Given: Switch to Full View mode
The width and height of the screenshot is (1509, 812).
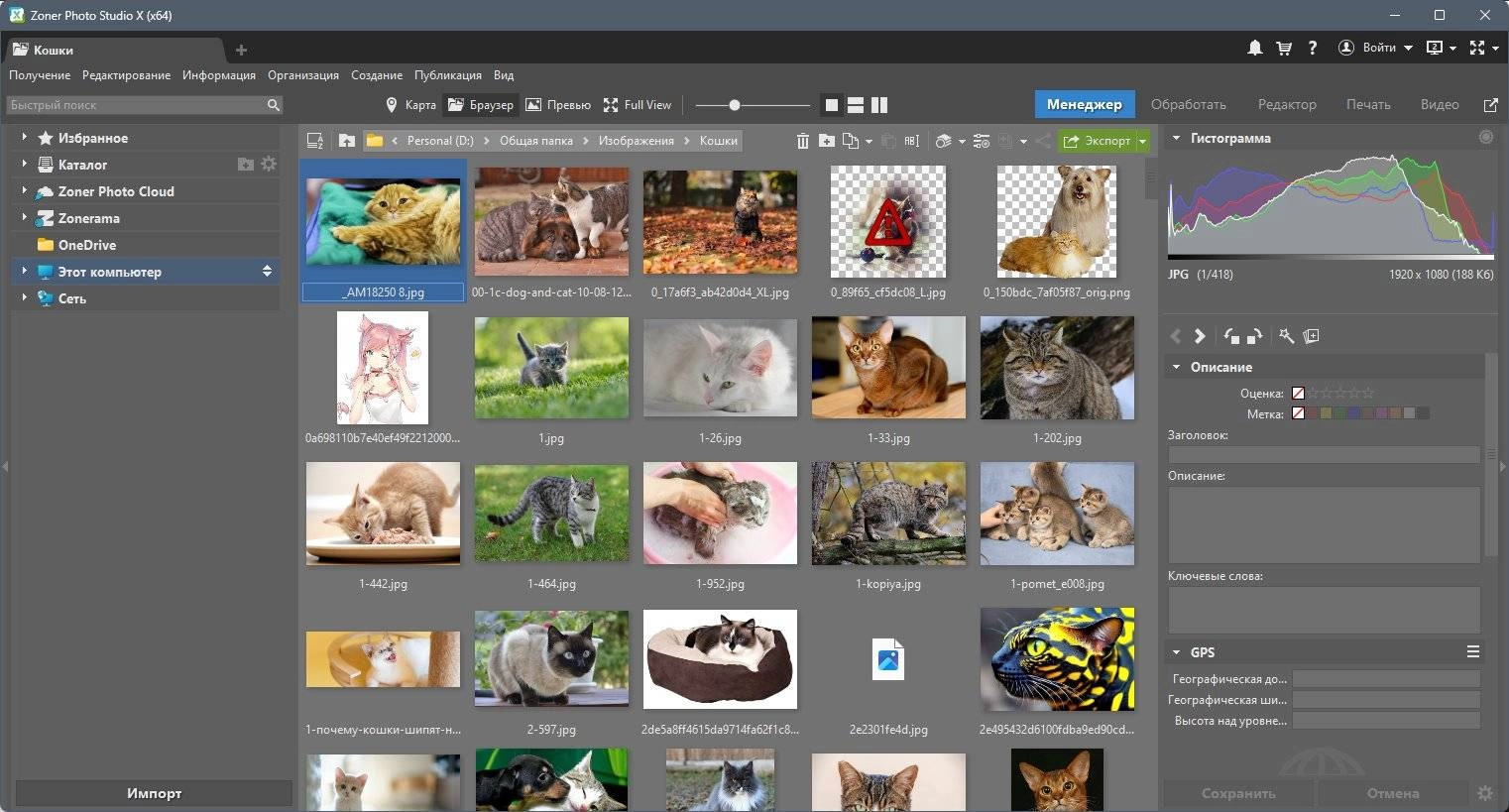Looking at the screenshot, I should pyautogui.click(x=638, y=104).
